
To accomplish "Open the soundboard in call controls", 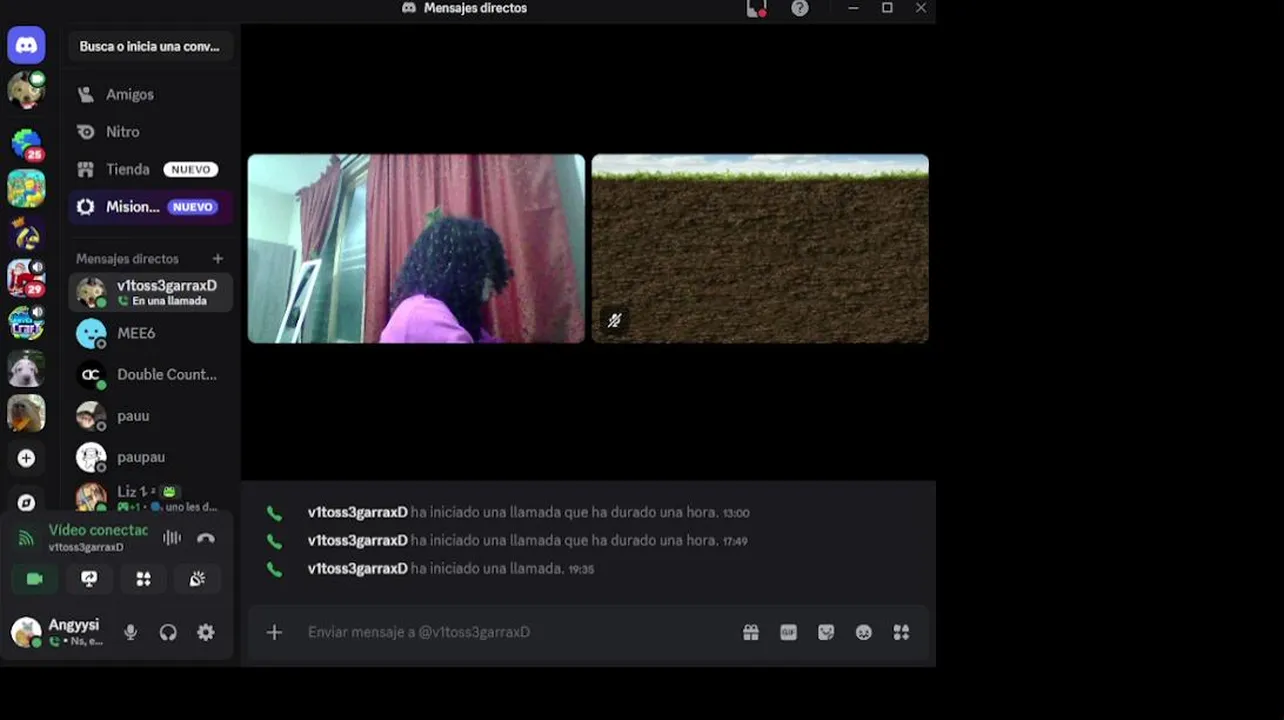I will point(197,579).
